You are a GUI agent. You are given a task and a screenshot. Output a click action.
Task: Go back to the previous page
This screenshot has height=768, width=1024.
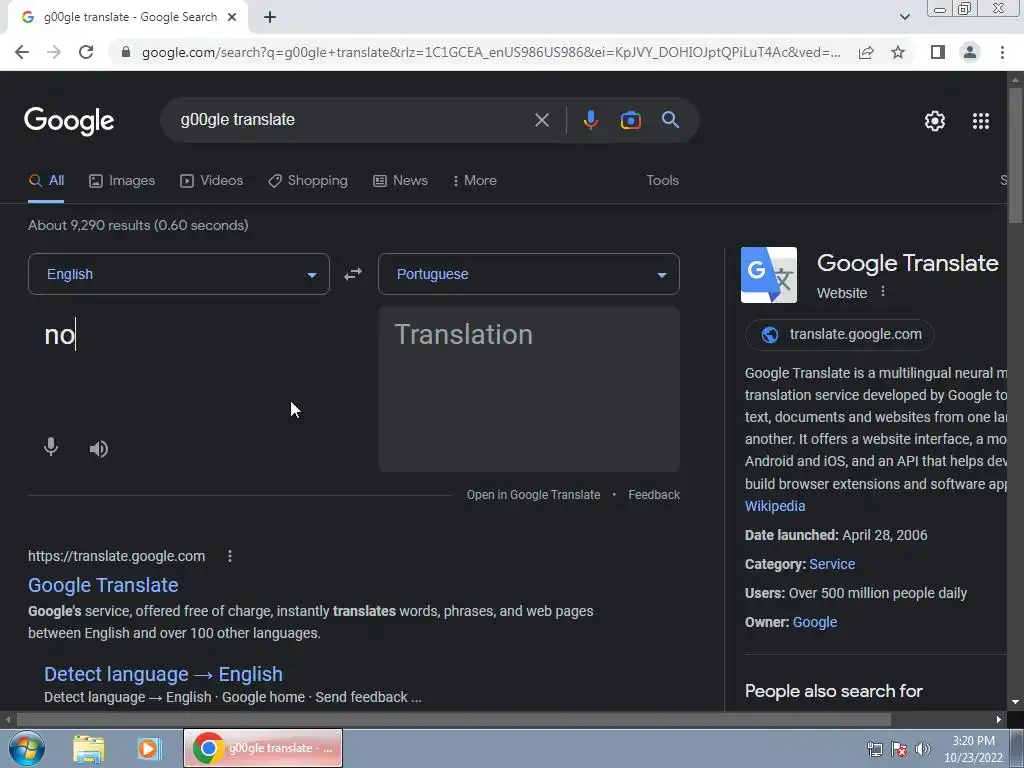click(x=22, y=52)
